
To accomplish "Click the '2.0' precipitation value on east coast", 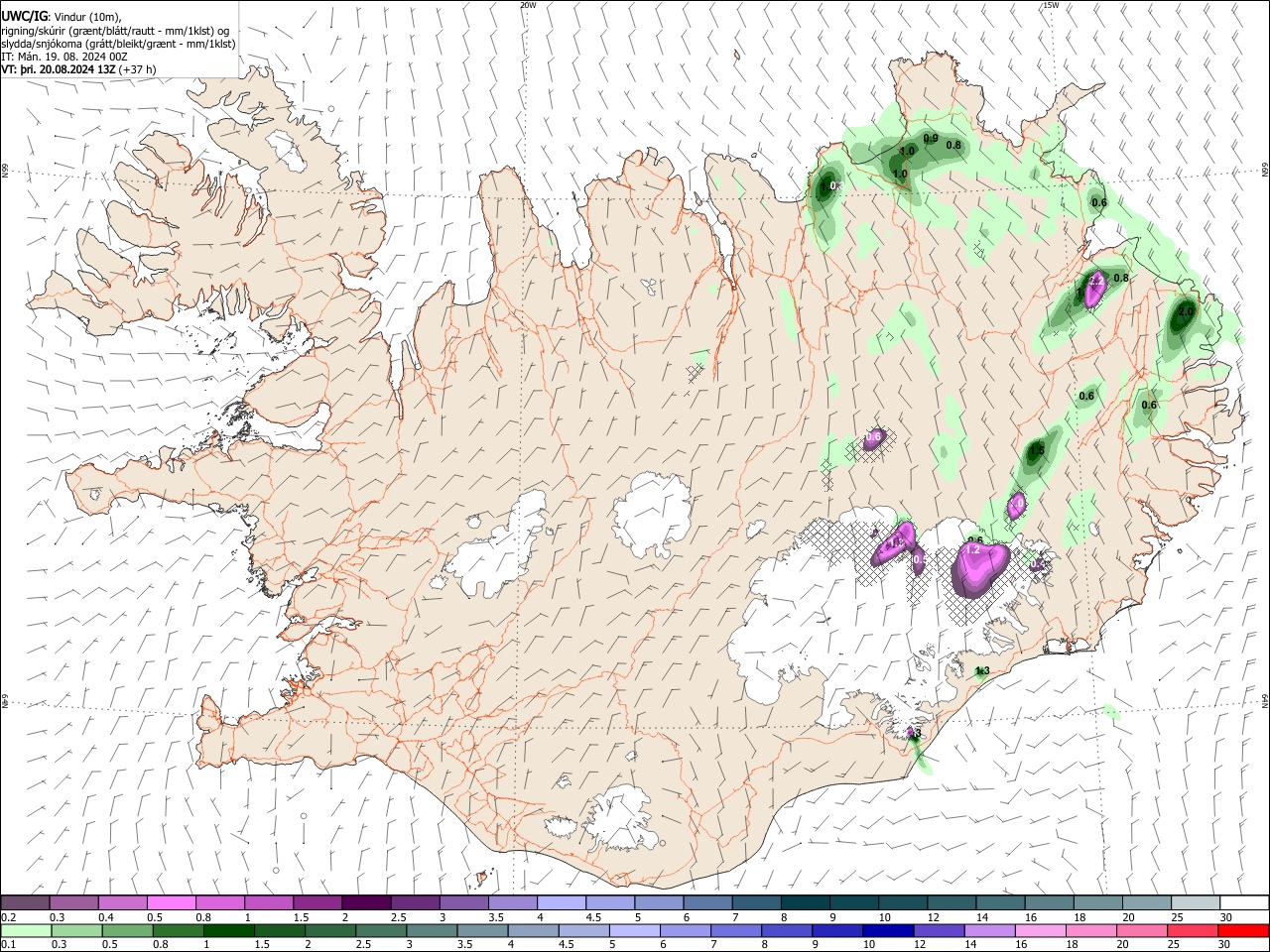I will click(x=1185, y=311).
